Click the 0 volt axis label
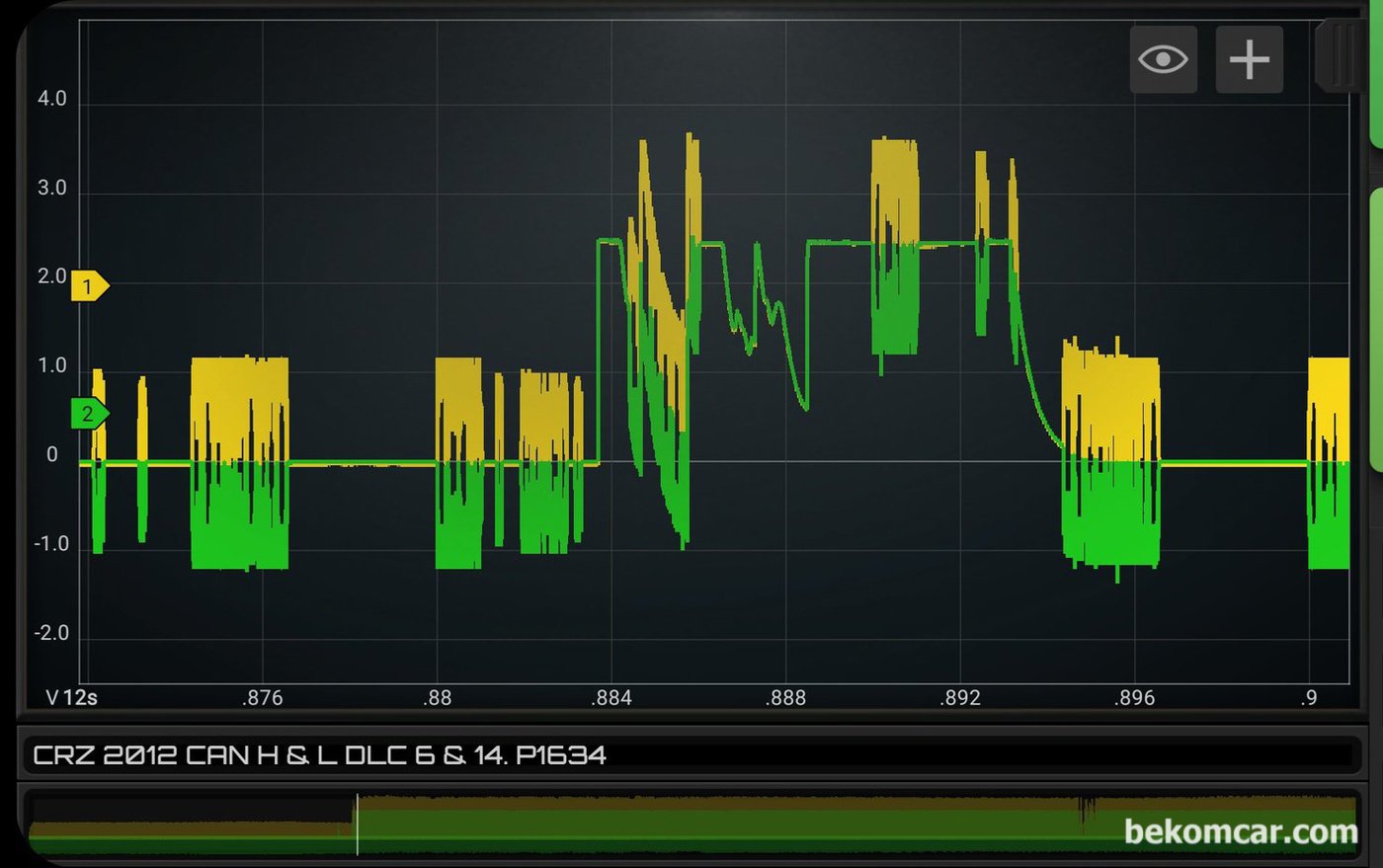Image resolution: width=1383 pixels, height=868 pixels. coord(52,455)
